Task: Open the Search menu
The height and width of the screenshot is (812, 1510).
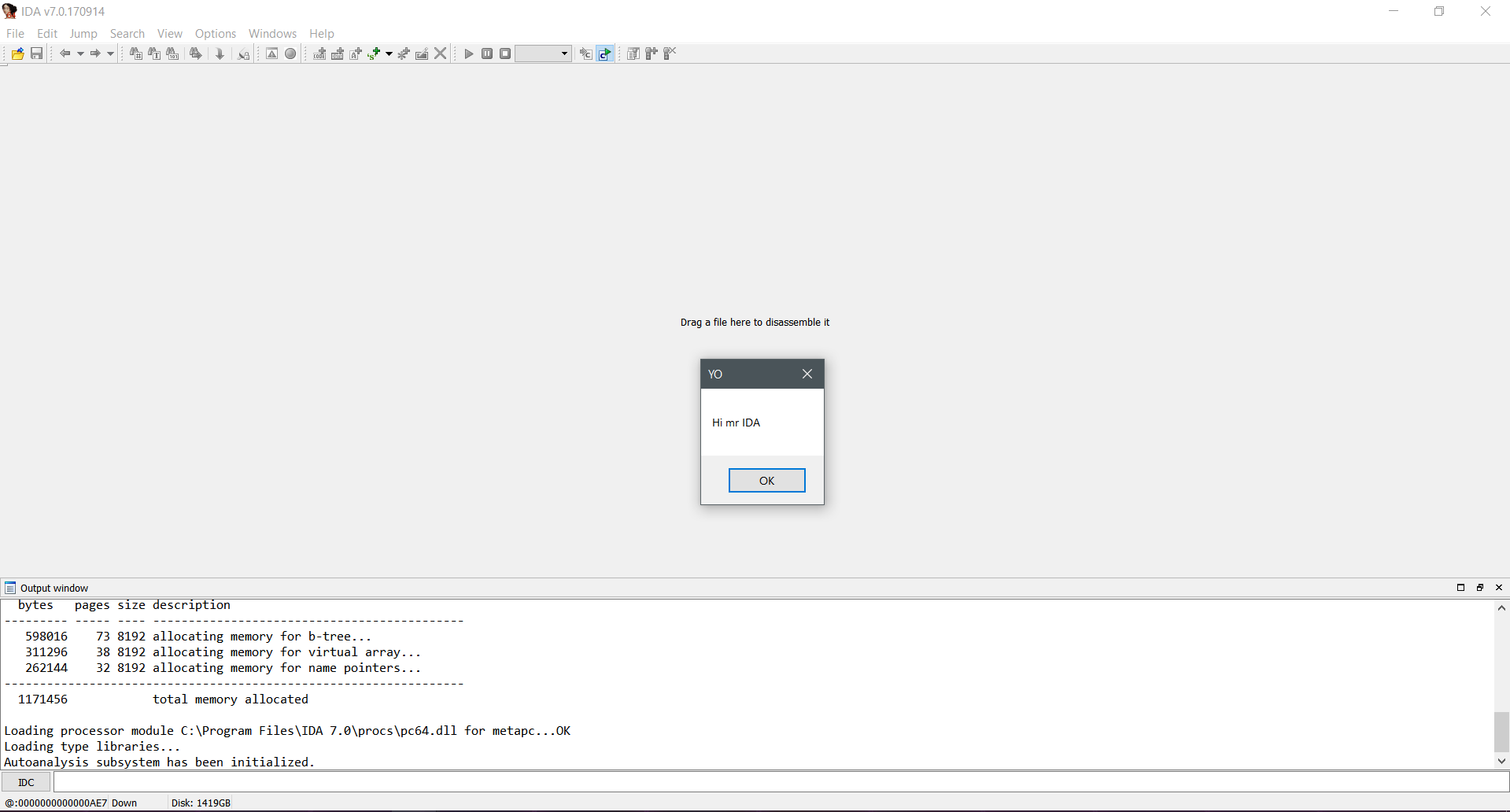Action: coord(127,34)
